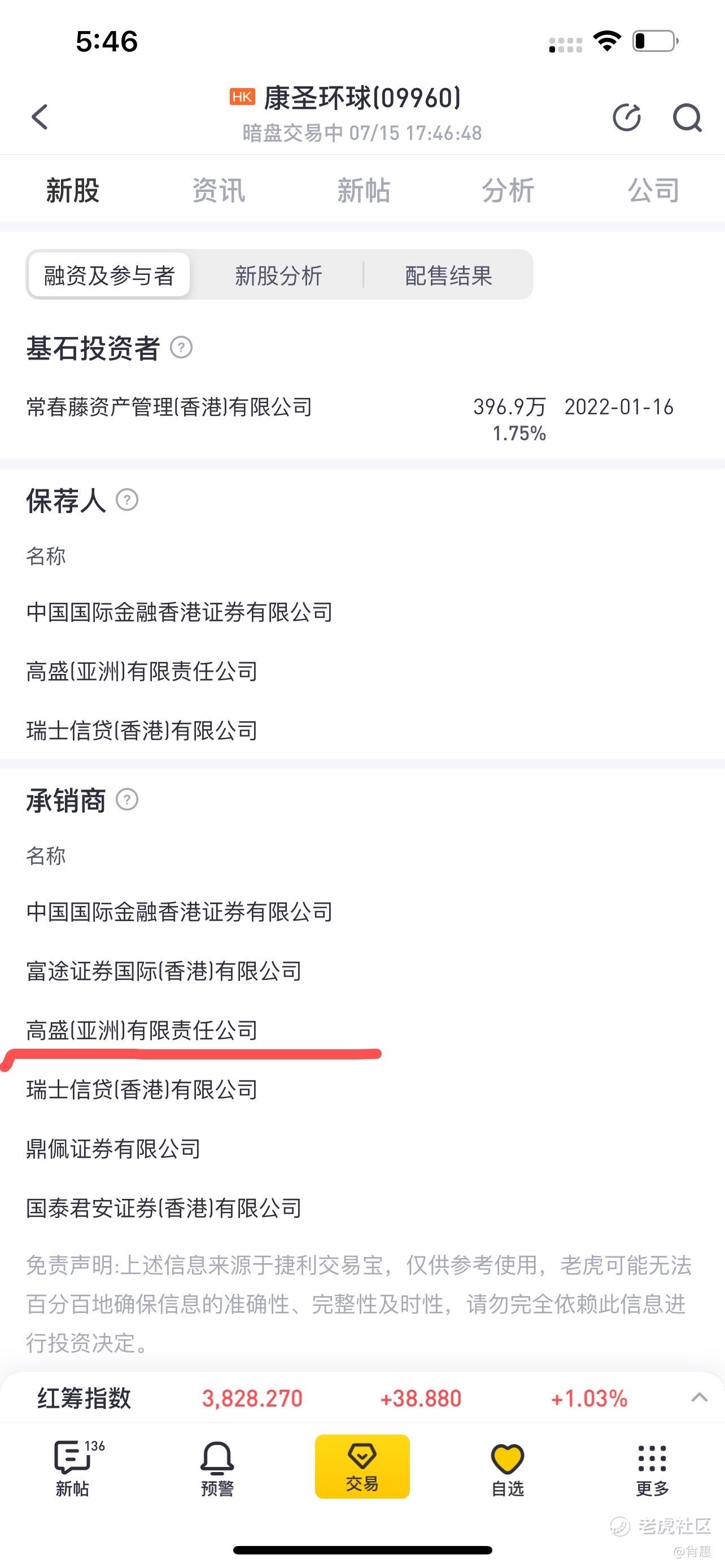Image resolution: width=725 pixels, height=1568 pixels.
Task: Switch to 配售结果 segment
Action: pos(449,275)
